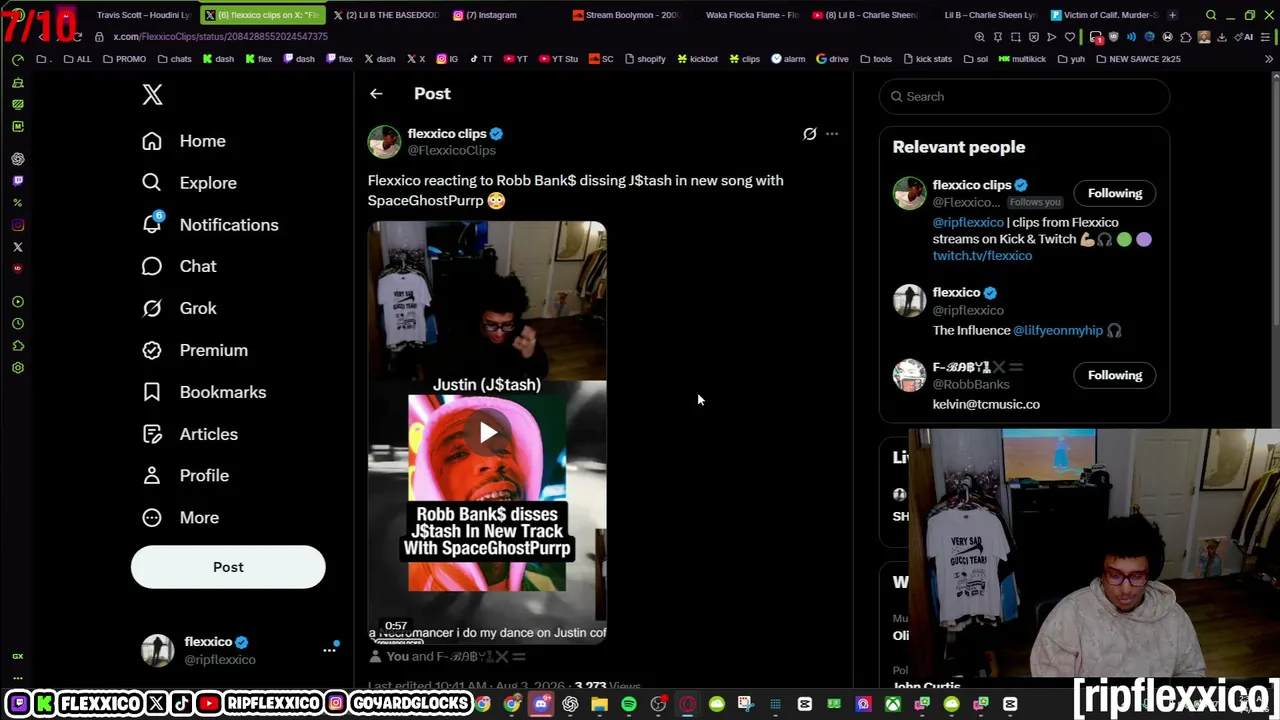This screenshot has width=1280, height=720.
Task: Click the X logo above the Home link
Action: [x=152, y=95]
